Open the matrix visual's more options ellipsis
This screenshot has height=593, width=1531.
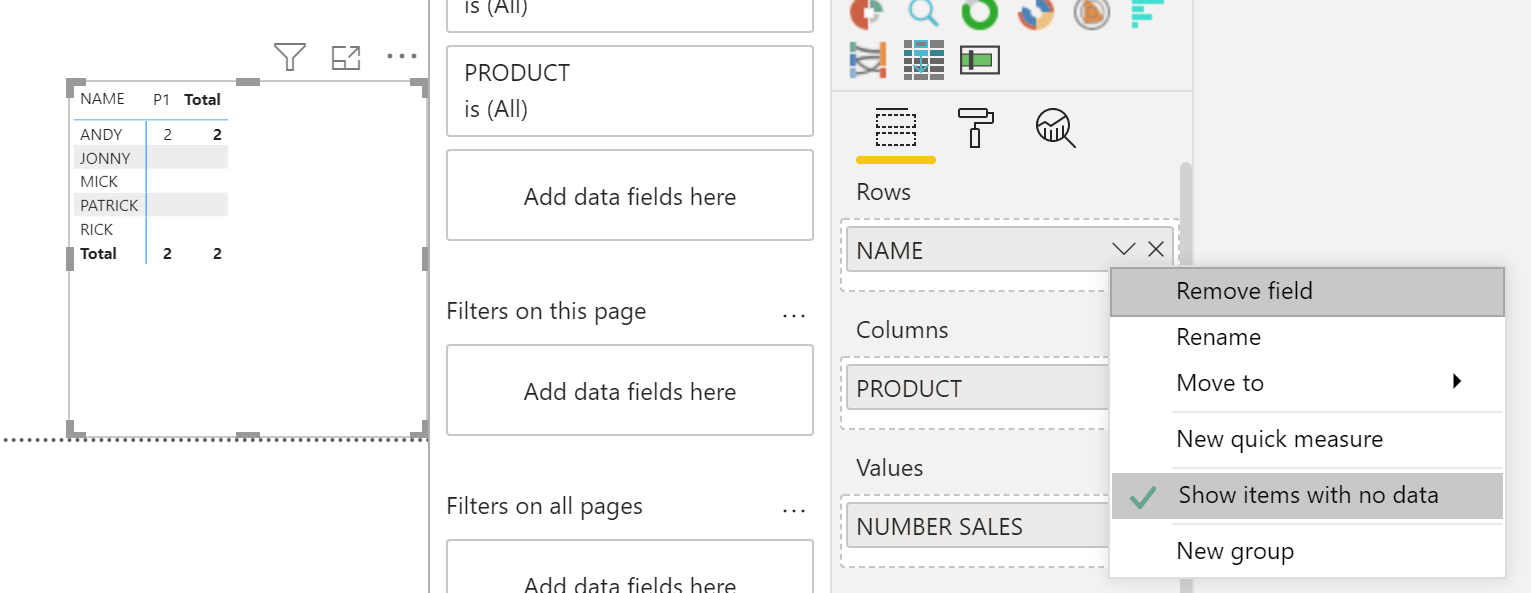pyautogui.click(x=402, y=57)
